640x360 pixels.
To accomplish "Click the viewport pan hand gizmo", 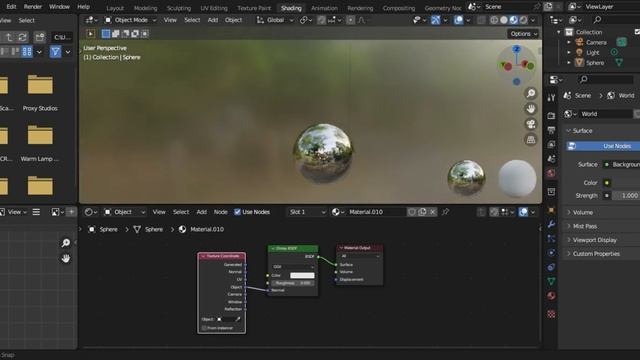I will coord(531,109).
